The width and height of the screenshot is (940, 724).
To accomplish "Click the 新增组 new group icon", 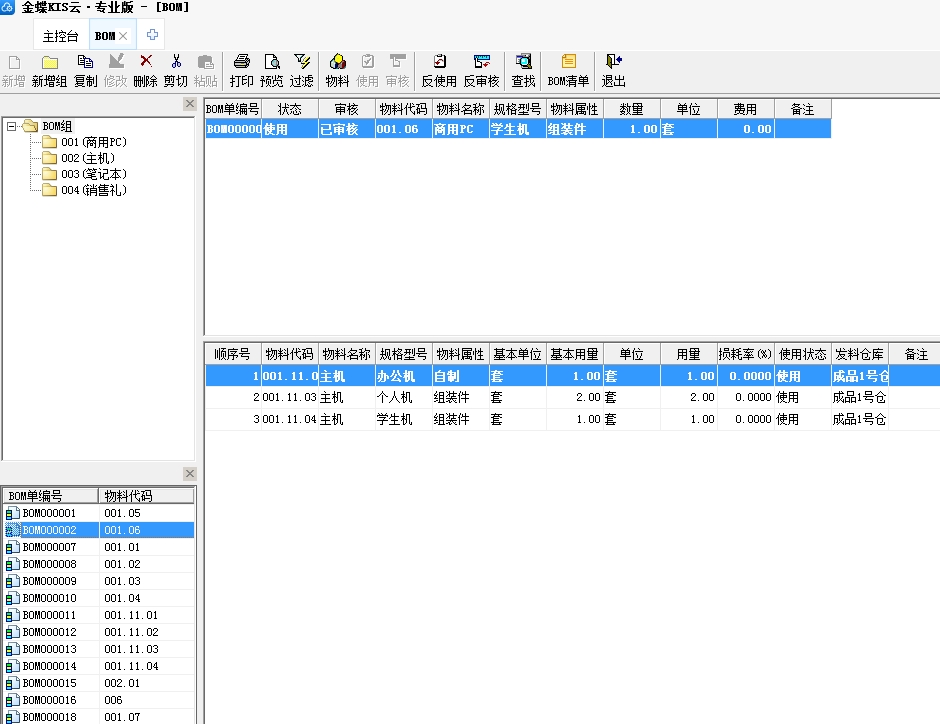I will 49,70.
